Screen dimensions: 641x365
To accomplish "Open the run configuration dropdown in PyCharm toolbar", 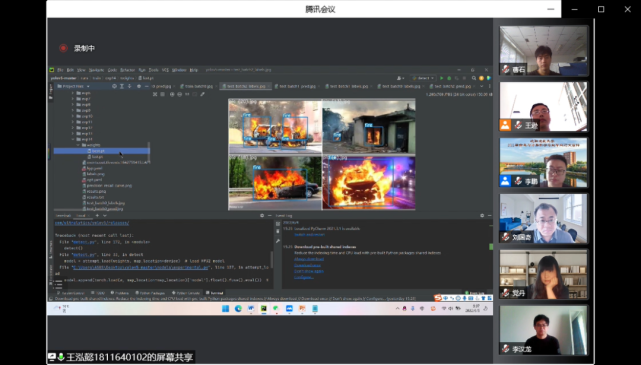I will [423, 78].
